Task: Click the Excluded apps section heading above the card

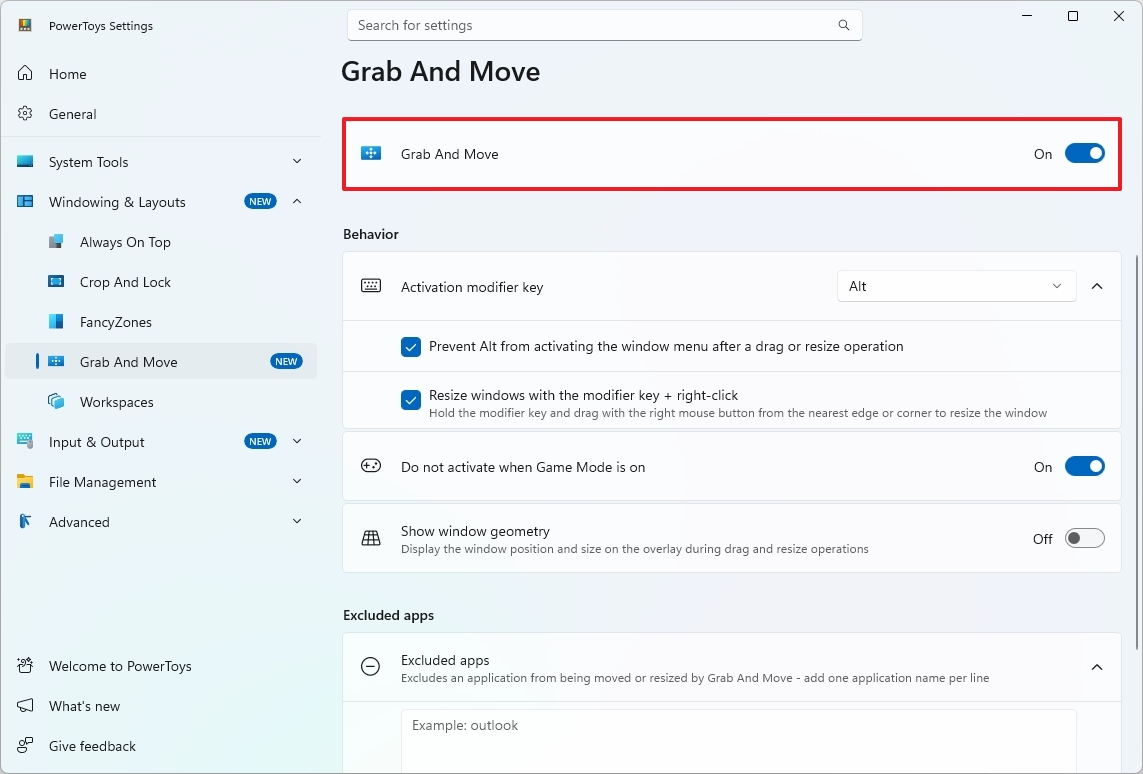Action: tap(389, 615)
